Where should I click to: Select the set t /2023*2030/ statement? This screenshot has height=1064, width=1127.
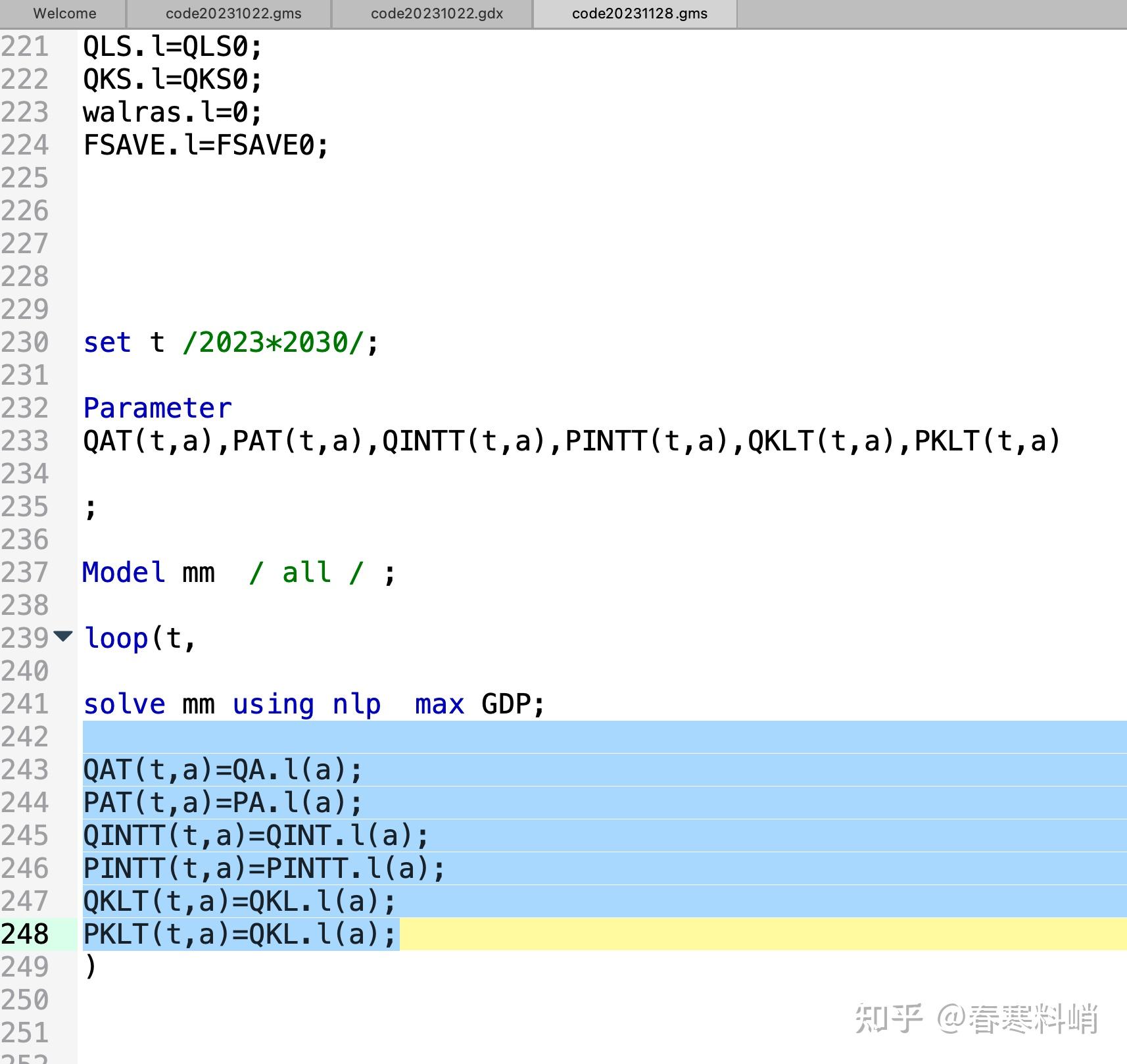click(x=230, y=342)
